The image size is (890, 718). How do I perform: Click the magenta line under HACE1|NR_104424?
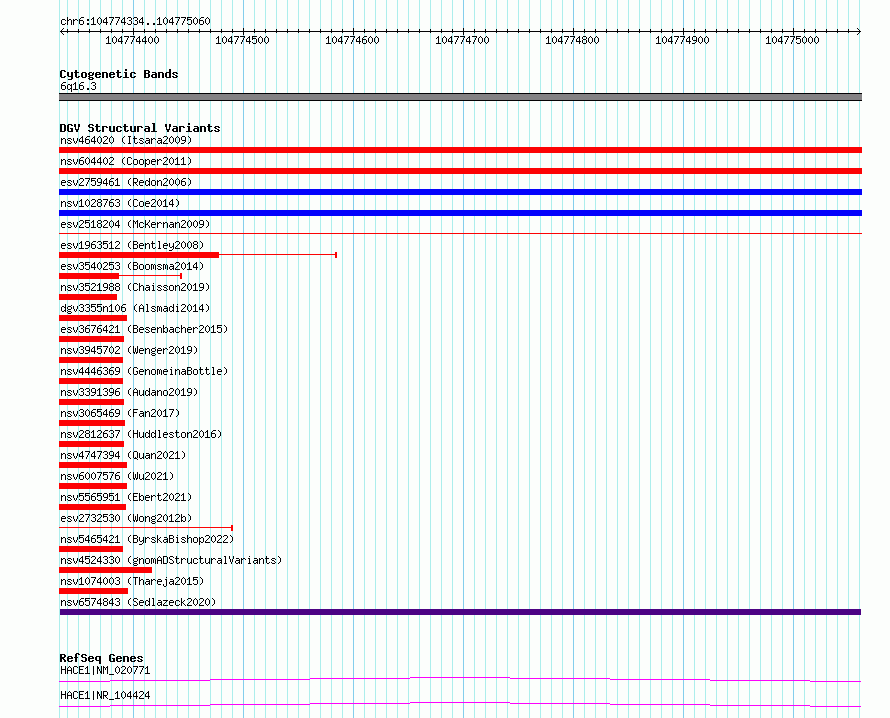pos(460,704)
